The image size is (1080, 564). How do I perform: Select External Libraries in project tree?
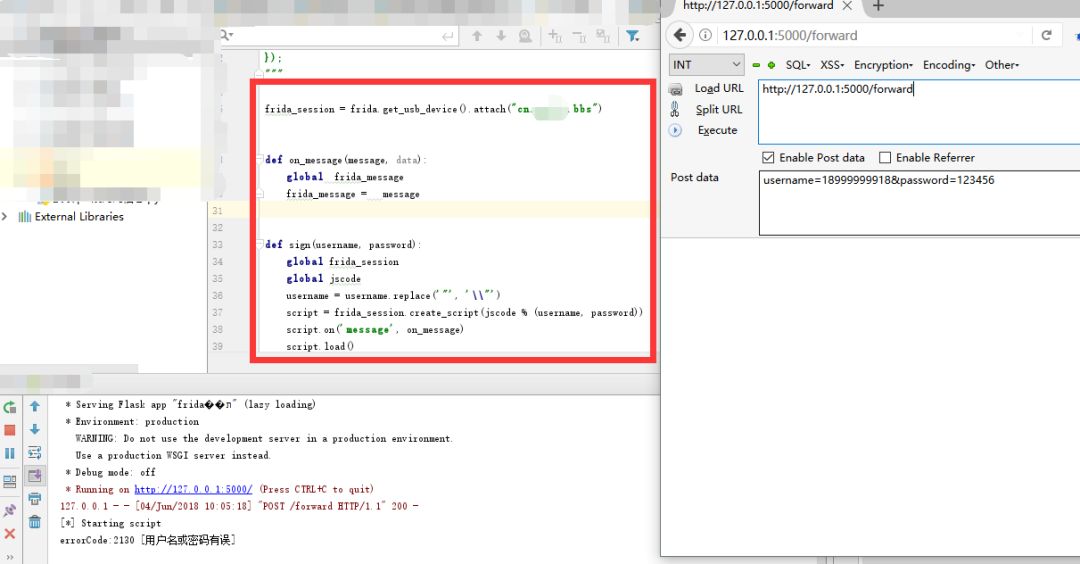[x=79, y=216]
